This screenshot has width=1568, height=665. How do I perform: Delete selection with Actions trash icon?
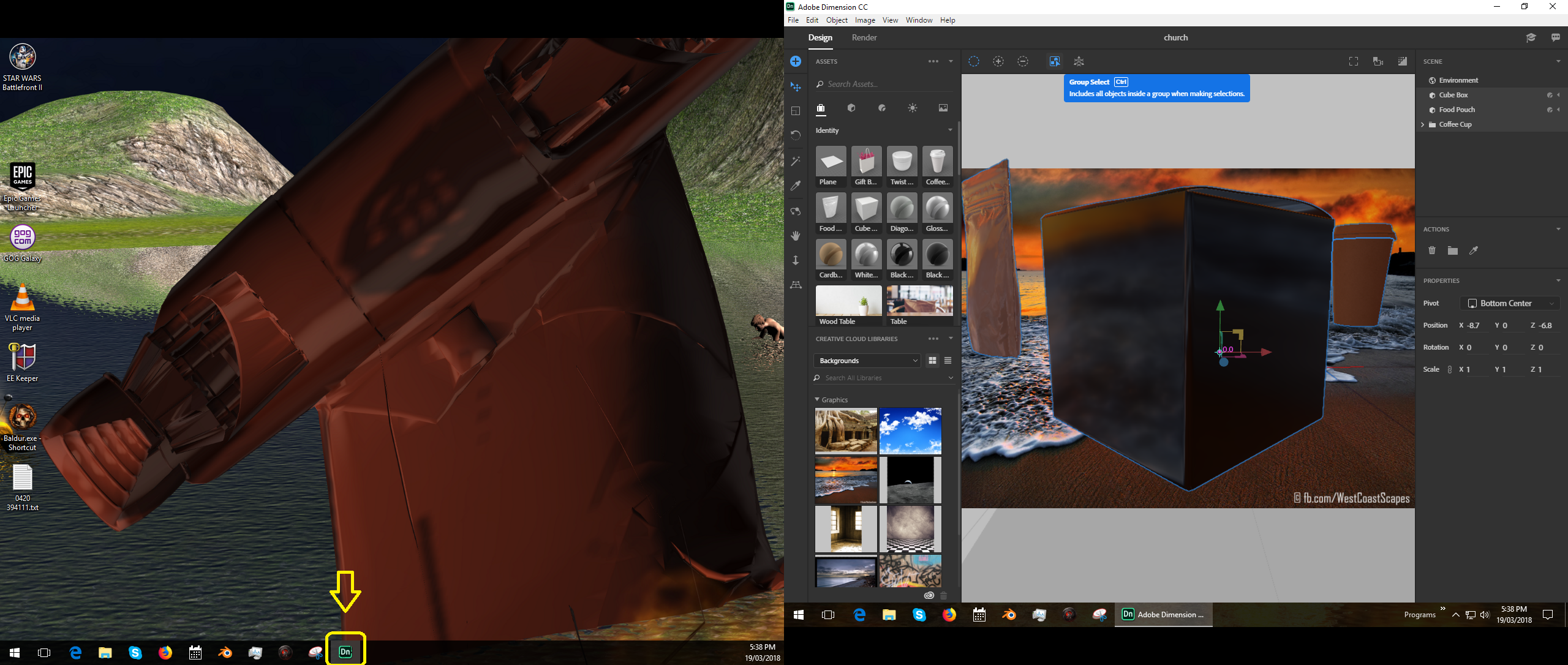coord(1432,250)
